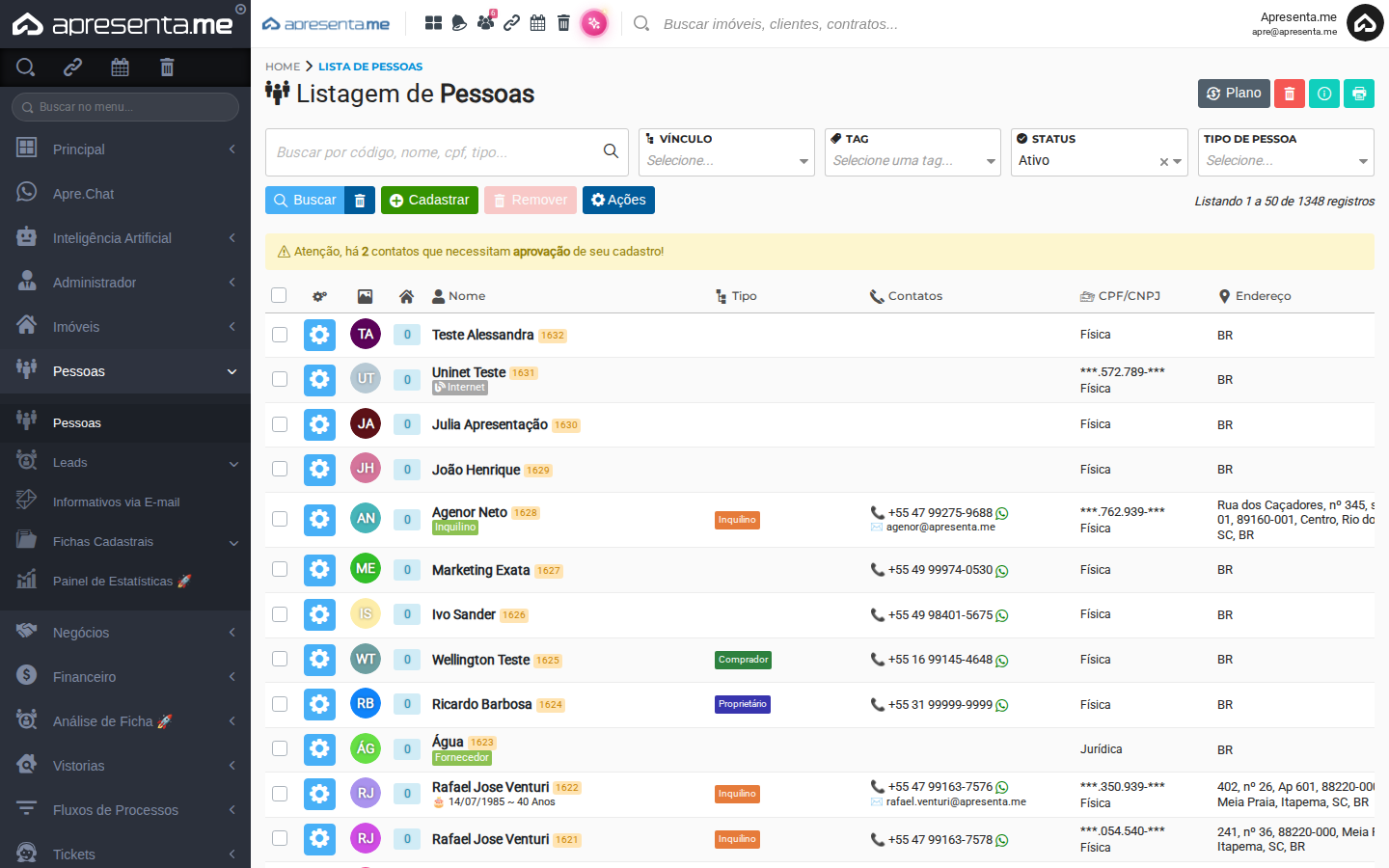Expand the Leads submenu

[125, 463]
